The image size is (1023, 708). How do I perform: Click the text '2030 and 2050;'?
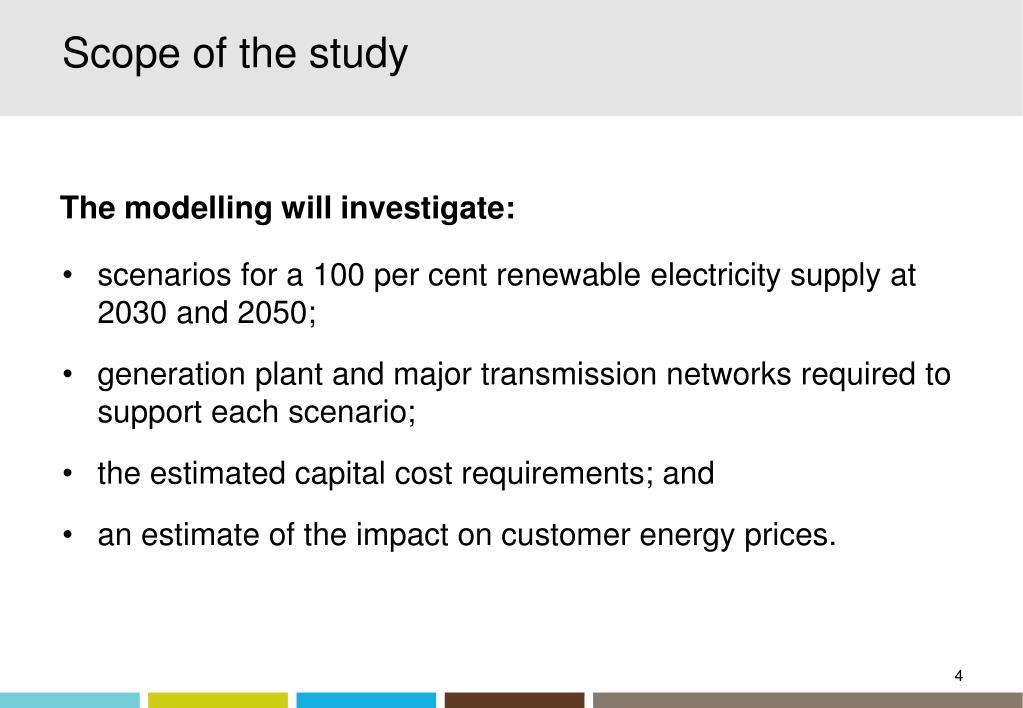click(207, 313)
